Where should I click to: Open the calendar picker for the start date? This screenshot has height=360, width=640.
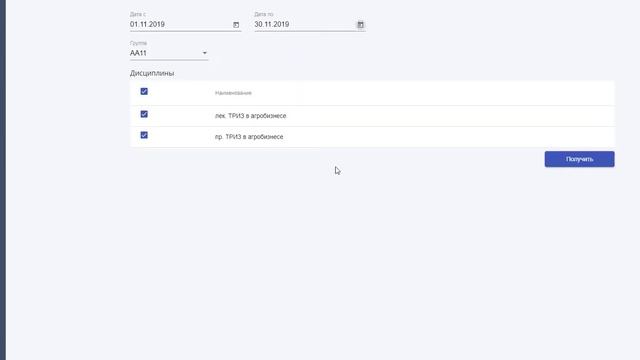pos(236,25)
